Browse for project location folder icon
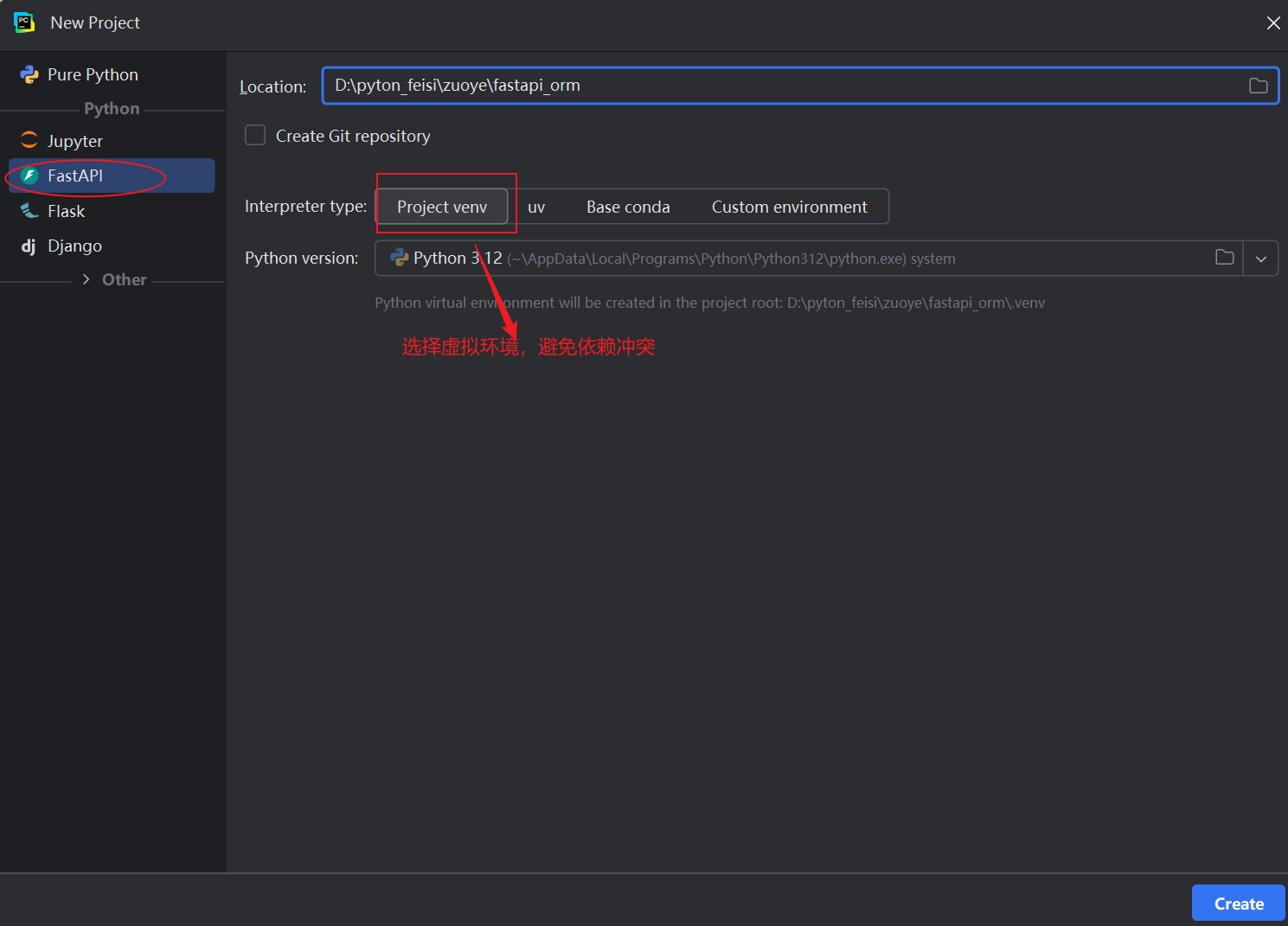 [x=1259, y=86]
